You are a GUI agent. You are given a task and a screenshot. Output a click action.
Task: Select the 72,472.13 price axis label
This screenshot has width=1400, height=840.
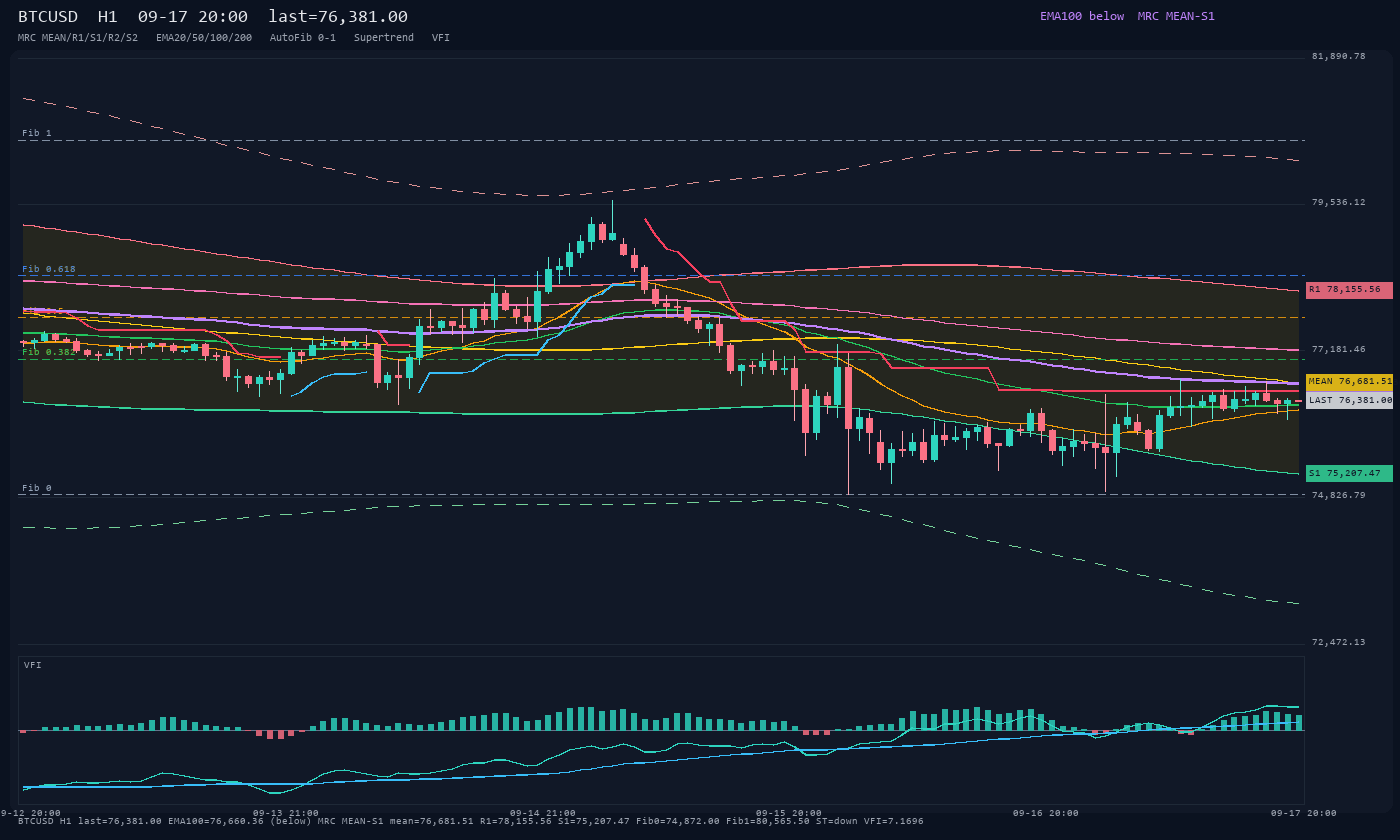point(1339,642)
